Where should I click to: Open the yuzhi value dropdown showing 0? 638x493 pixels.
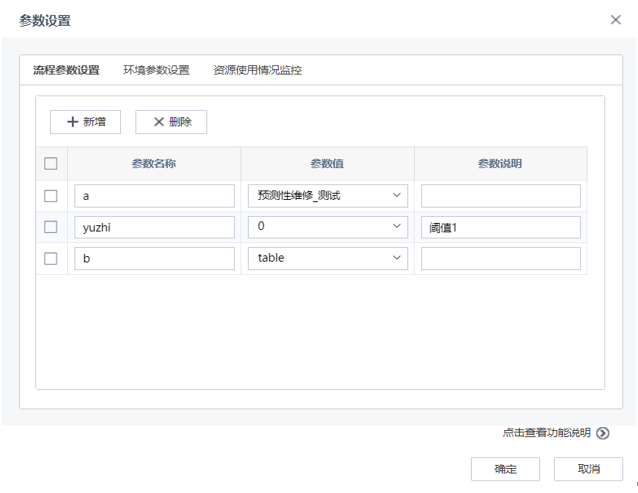click(328, 227)
